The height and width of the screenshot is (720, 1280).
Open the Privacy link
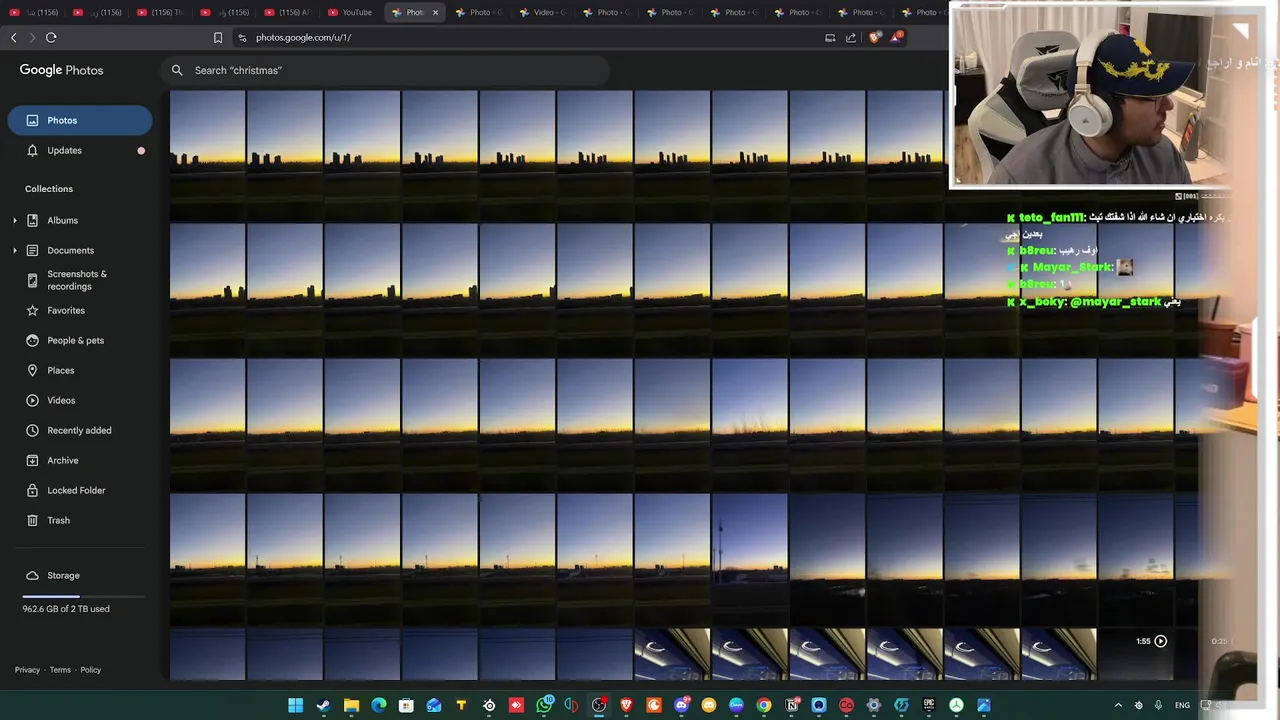tap(27, 670)
